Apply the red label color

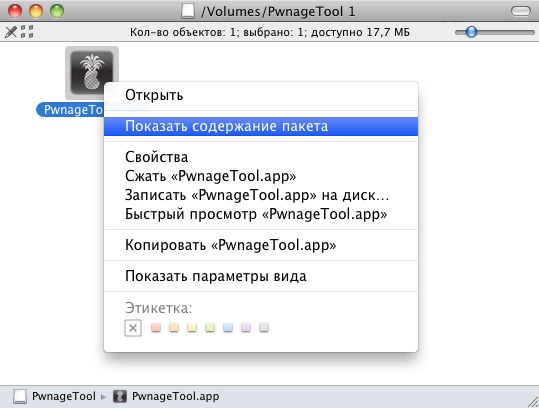click(x=156, y=327)
